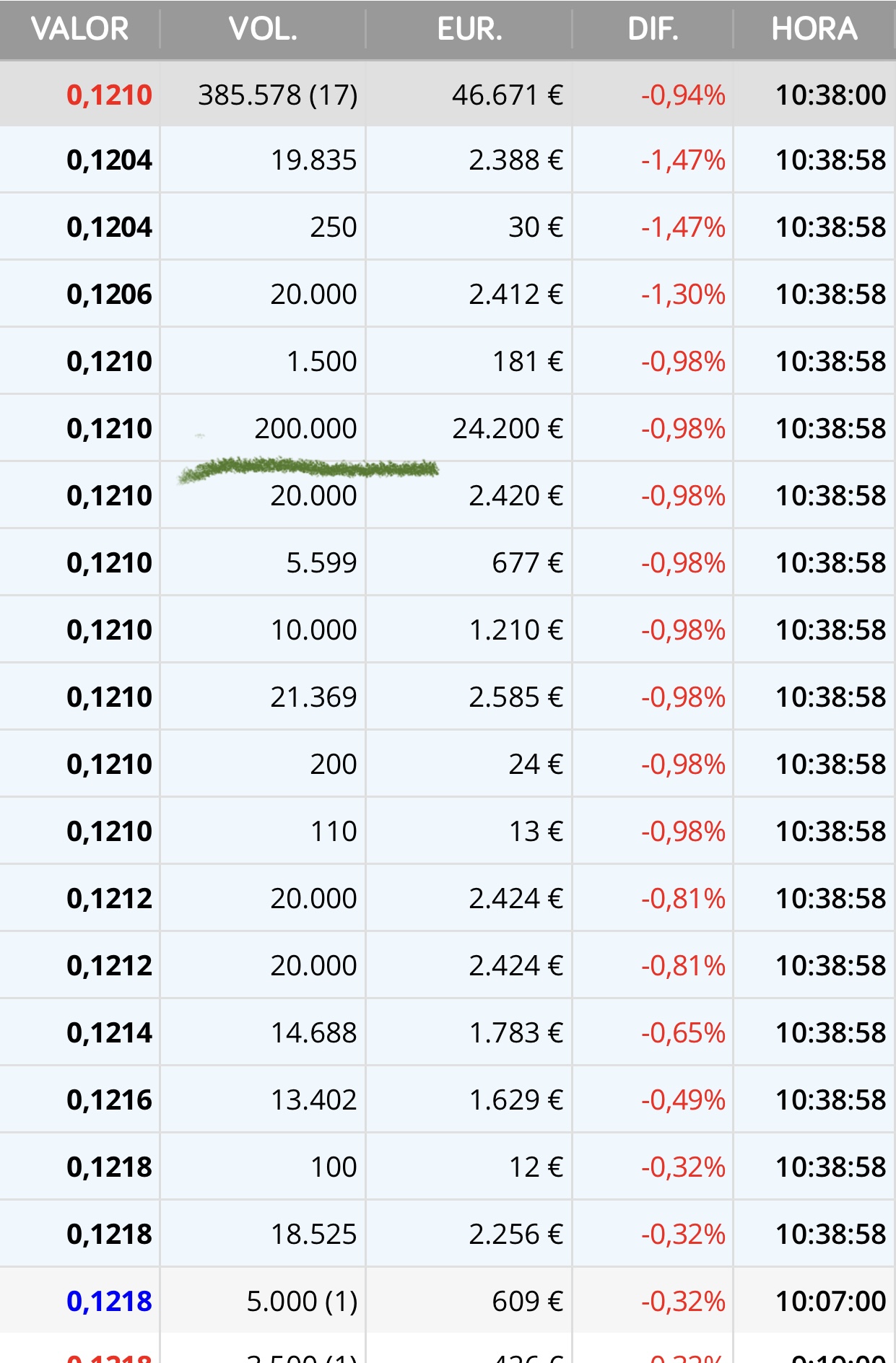Select the 18.525 volume cell
Viewport: 896px width, 1363px height.
pos(313,1234)
